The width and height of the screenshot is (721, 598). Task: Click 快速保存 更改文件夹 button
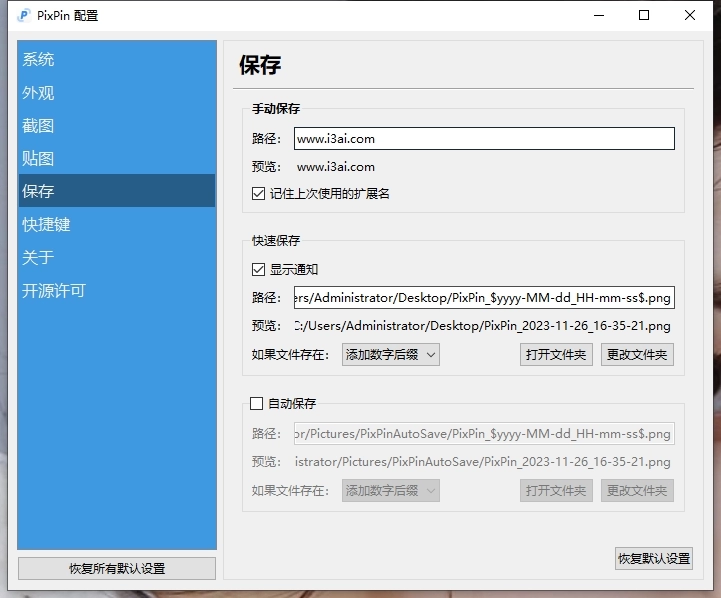coord(637,354)
